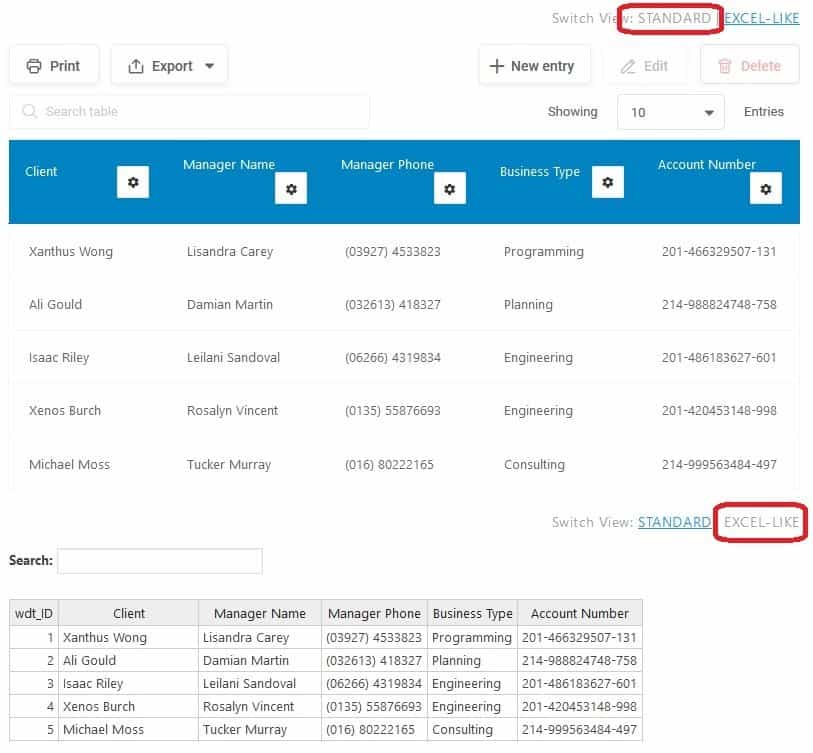
Task: Sort by Manager Name header in blue table
Action: click(x=229, y=164)
